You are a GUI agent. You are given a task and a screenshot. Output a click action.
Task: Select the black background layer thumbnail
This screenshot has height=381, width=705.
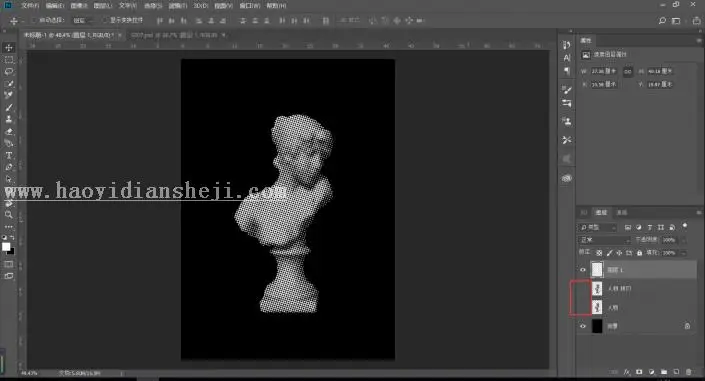pos(597,326)
